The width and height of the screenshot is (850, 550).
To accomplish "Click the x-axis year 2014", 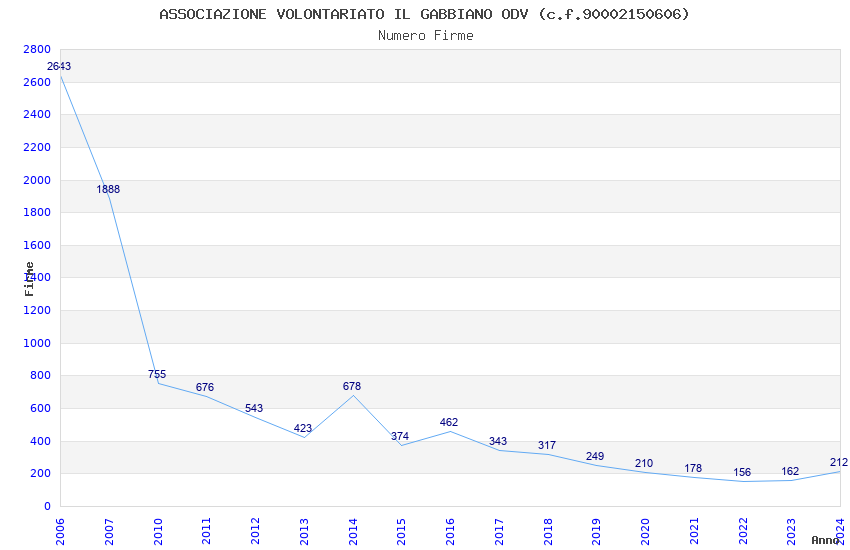I will 353,531.
